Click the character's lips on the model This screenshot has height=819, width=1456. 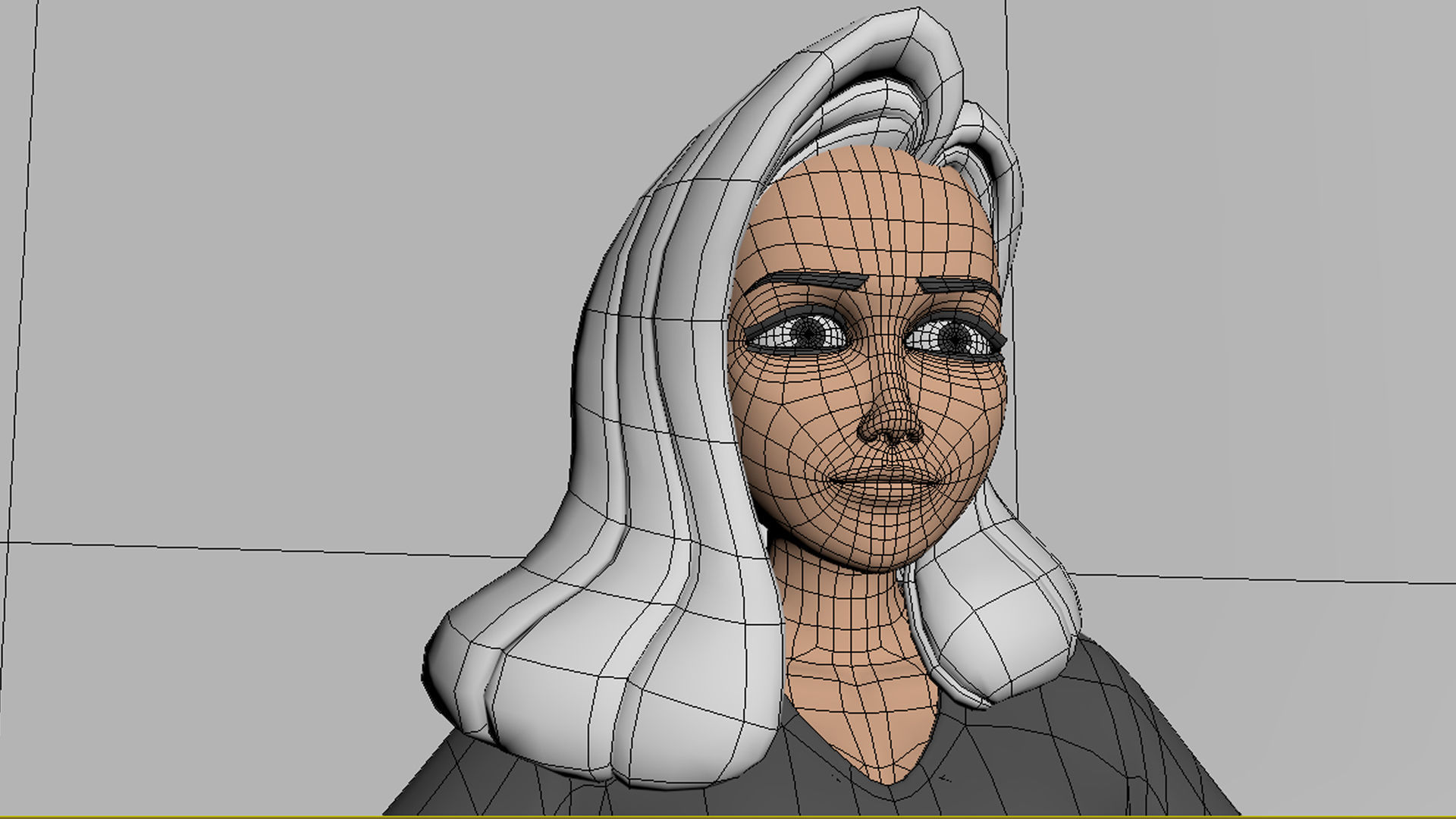[886, 484]
